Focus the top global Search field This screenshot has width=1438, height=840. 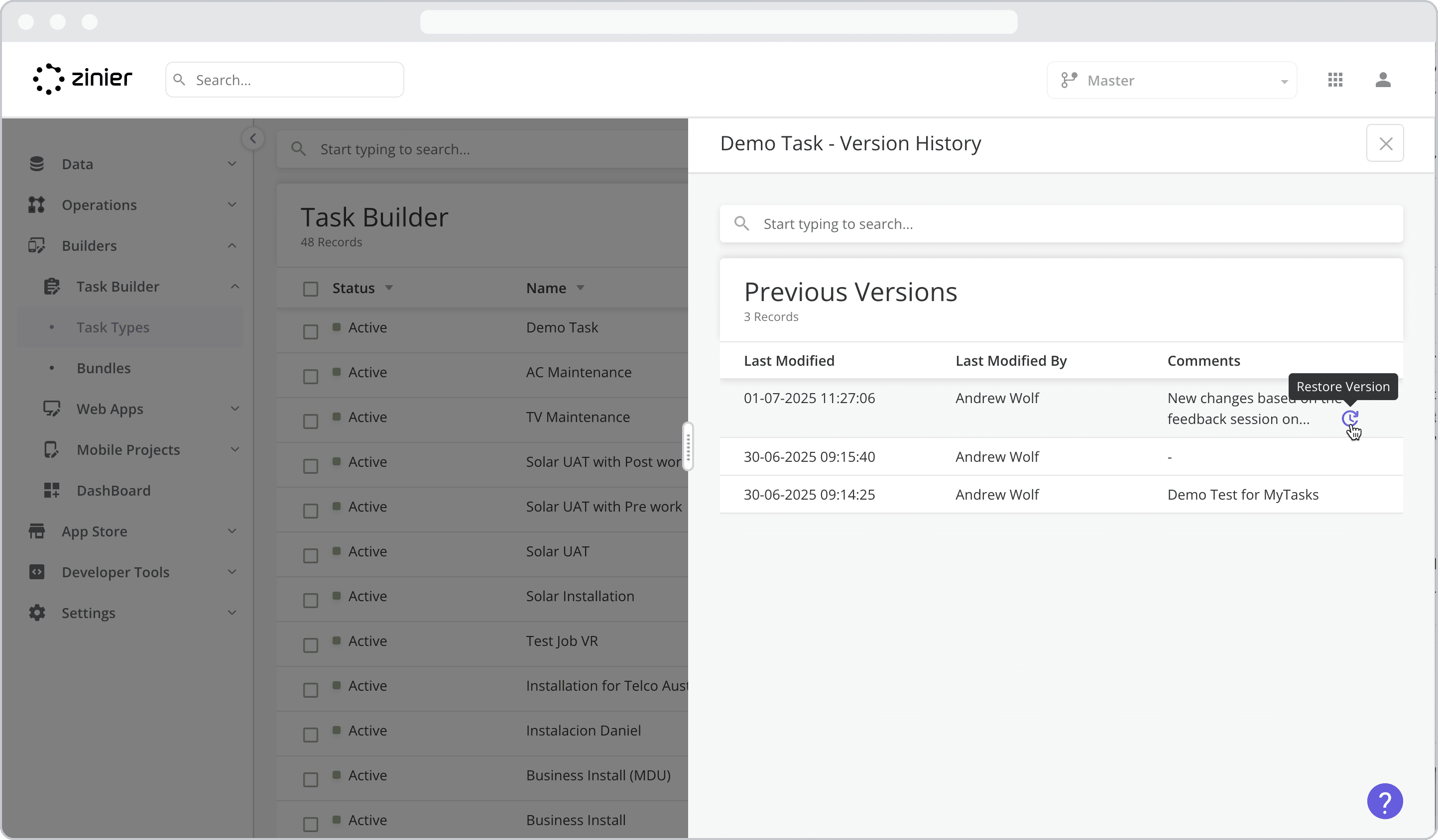click(285, 80)
